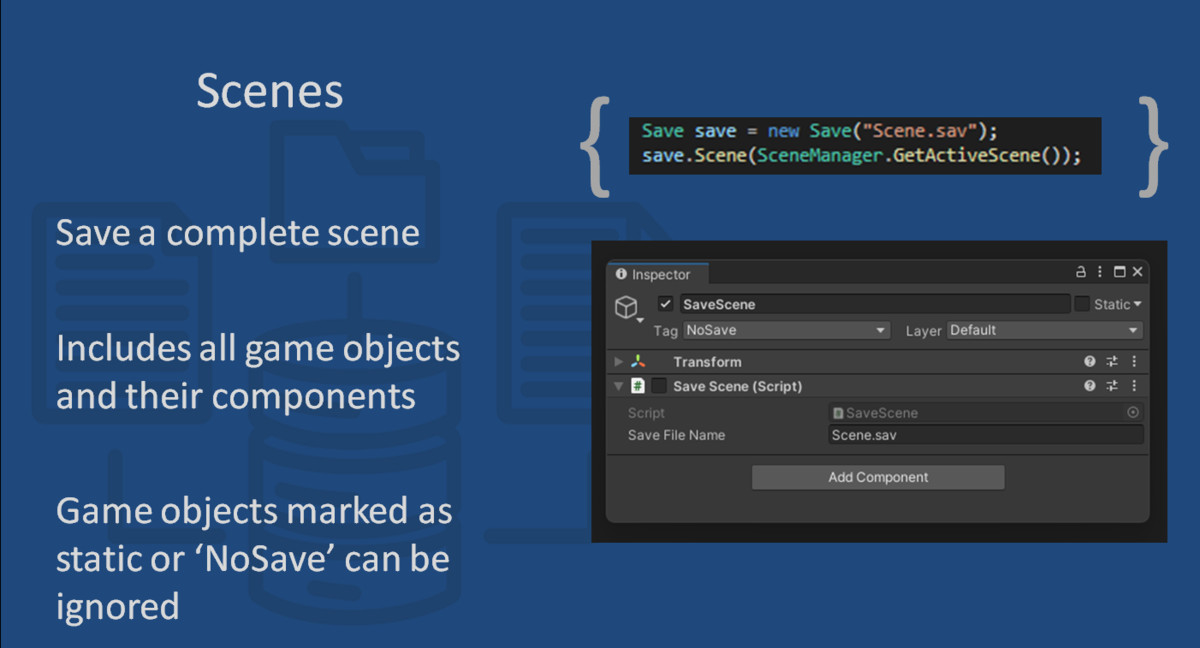Open the Default Layer dropdown
The width and height of the screenshot is (1200, 648).
[x=1041, y=331]
